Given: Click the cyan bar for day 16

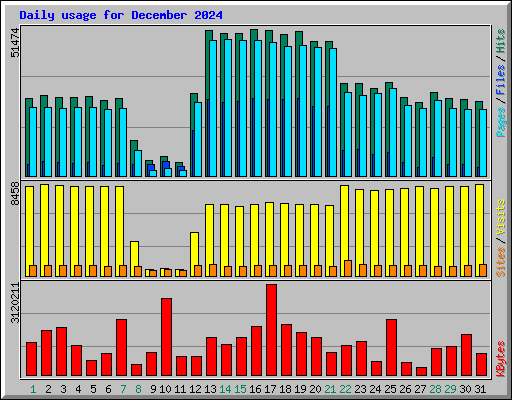Looking at the screenshot, I should click(258, 109).
